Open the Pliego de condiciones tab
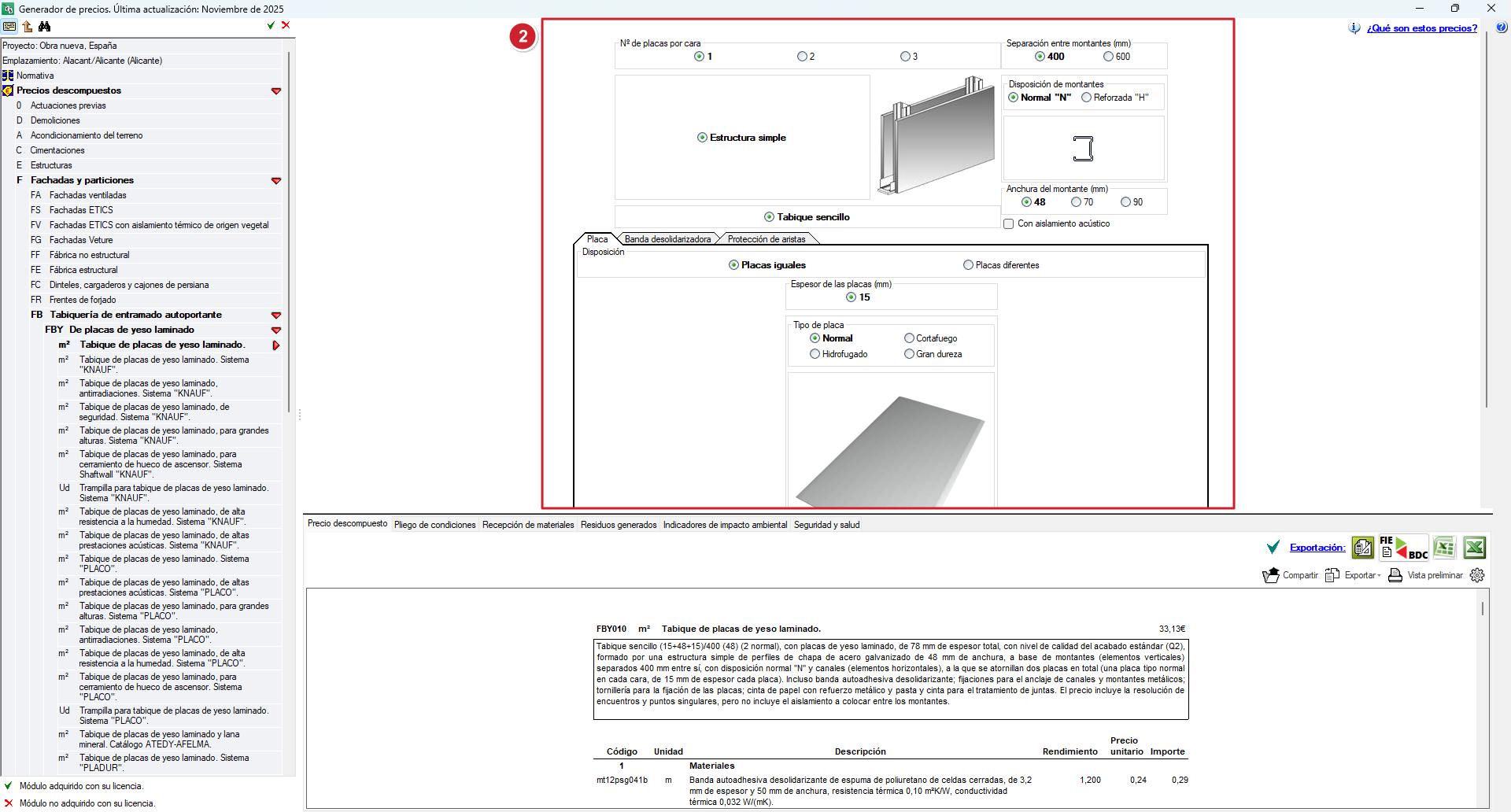The width and height of the screenshot is (1511, 812). coord(435,525)
